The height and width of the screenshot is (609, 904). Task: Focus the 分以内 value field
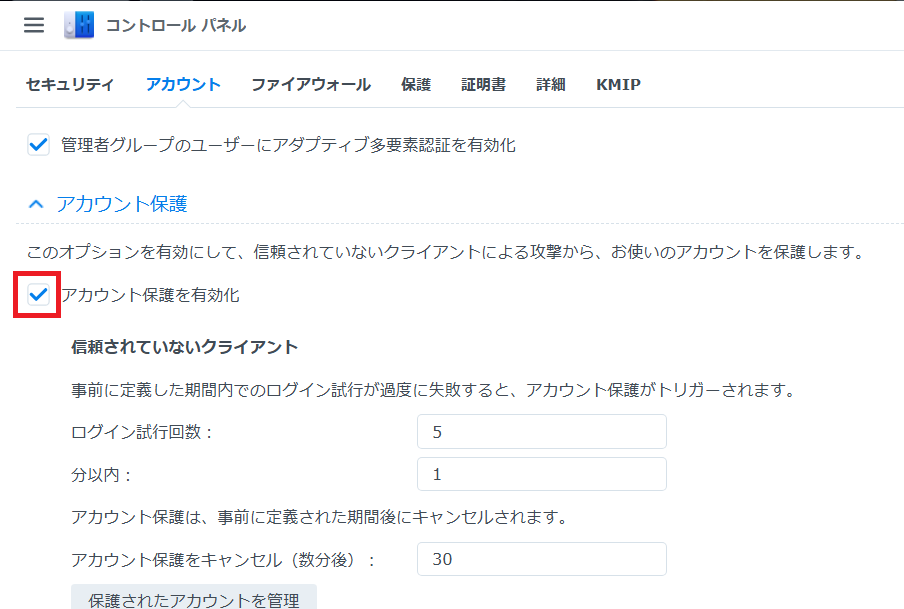point(542,474)
